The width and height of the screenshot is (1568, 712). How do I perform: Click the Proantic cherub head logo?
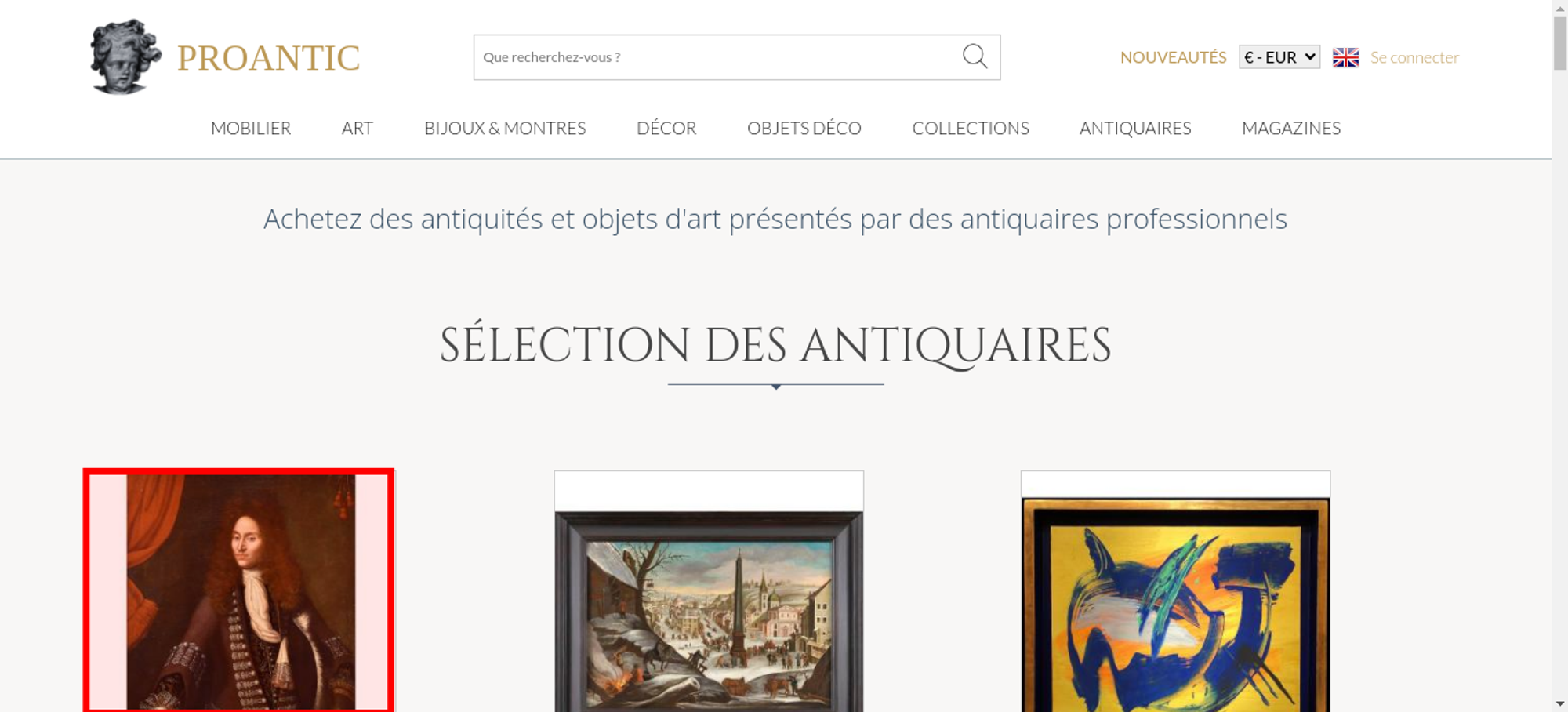(125, 57)
